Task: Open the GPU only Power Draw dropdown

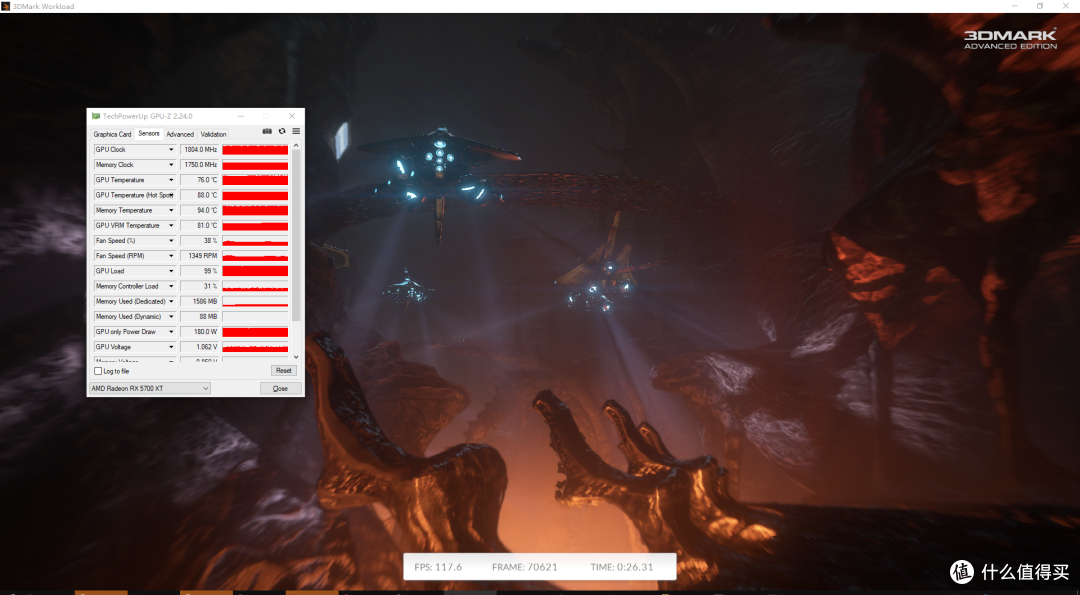Action: coord(171,331)
